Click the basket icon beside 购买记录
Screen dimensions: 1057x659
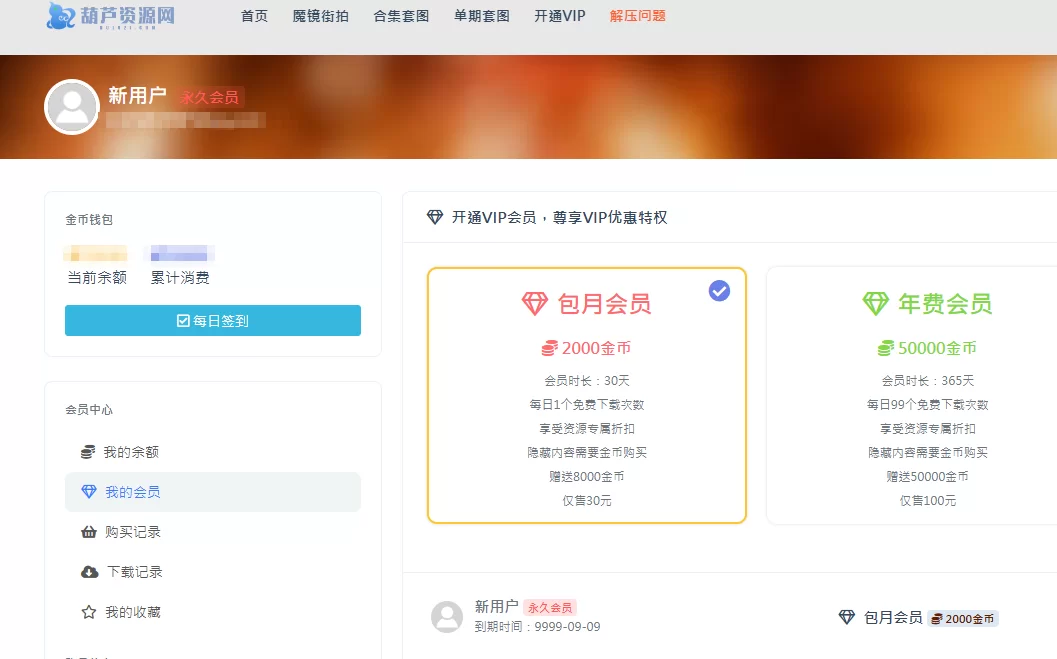tap(89, 532)
